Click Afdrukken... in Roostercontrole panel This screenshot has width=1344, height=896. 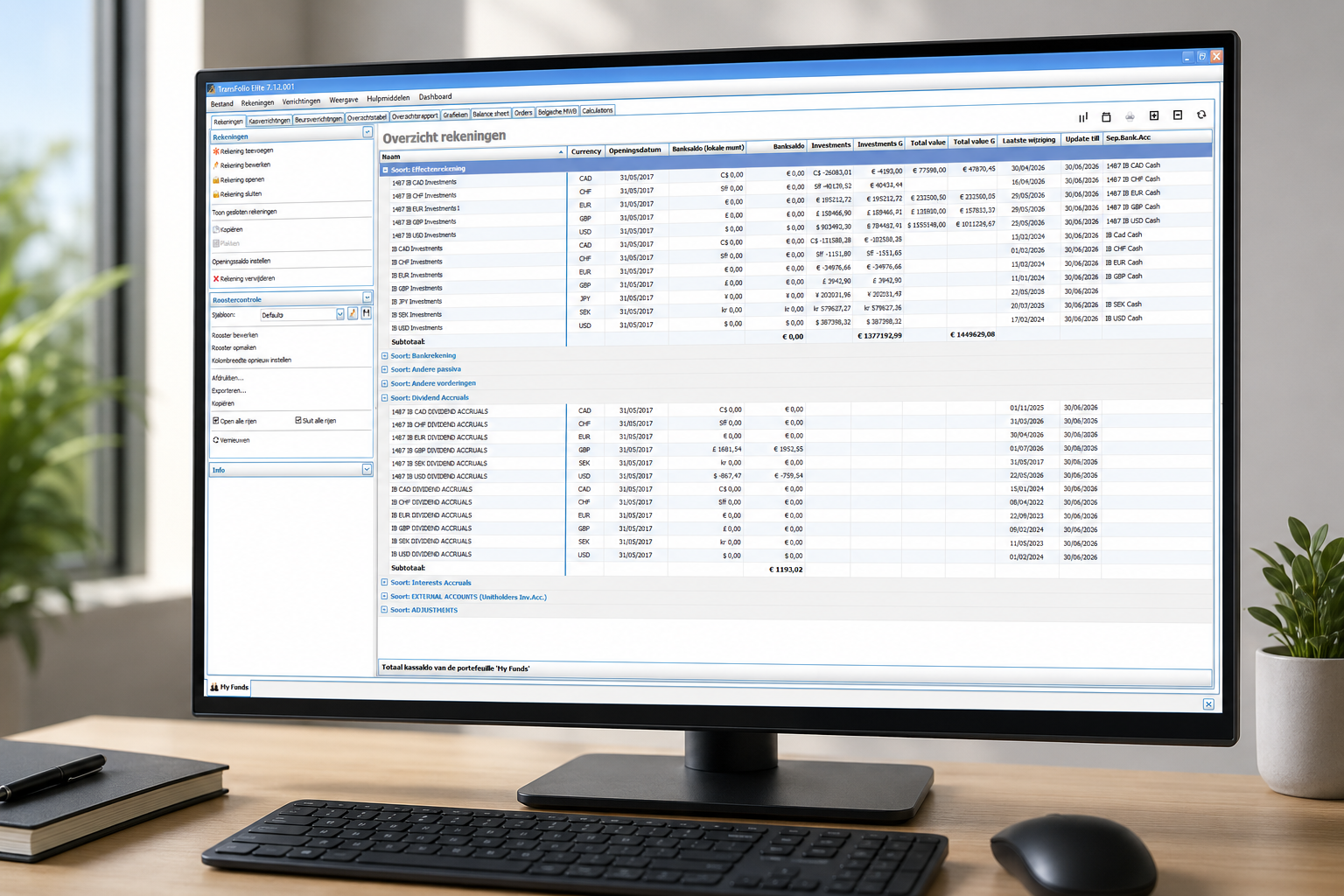click(227, 378)
